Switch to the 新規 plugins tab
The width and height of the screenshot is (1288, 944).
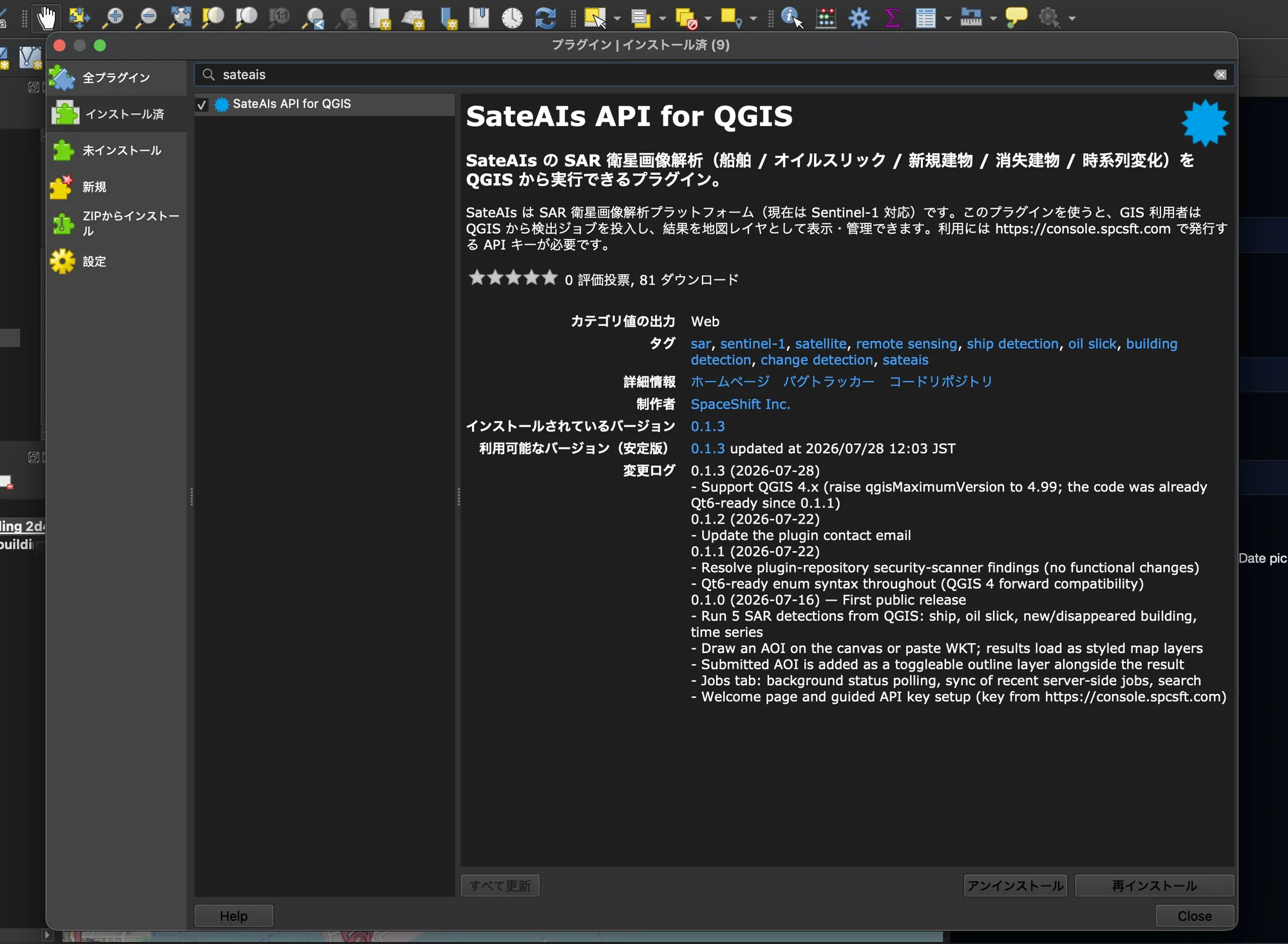click(117, 187)
